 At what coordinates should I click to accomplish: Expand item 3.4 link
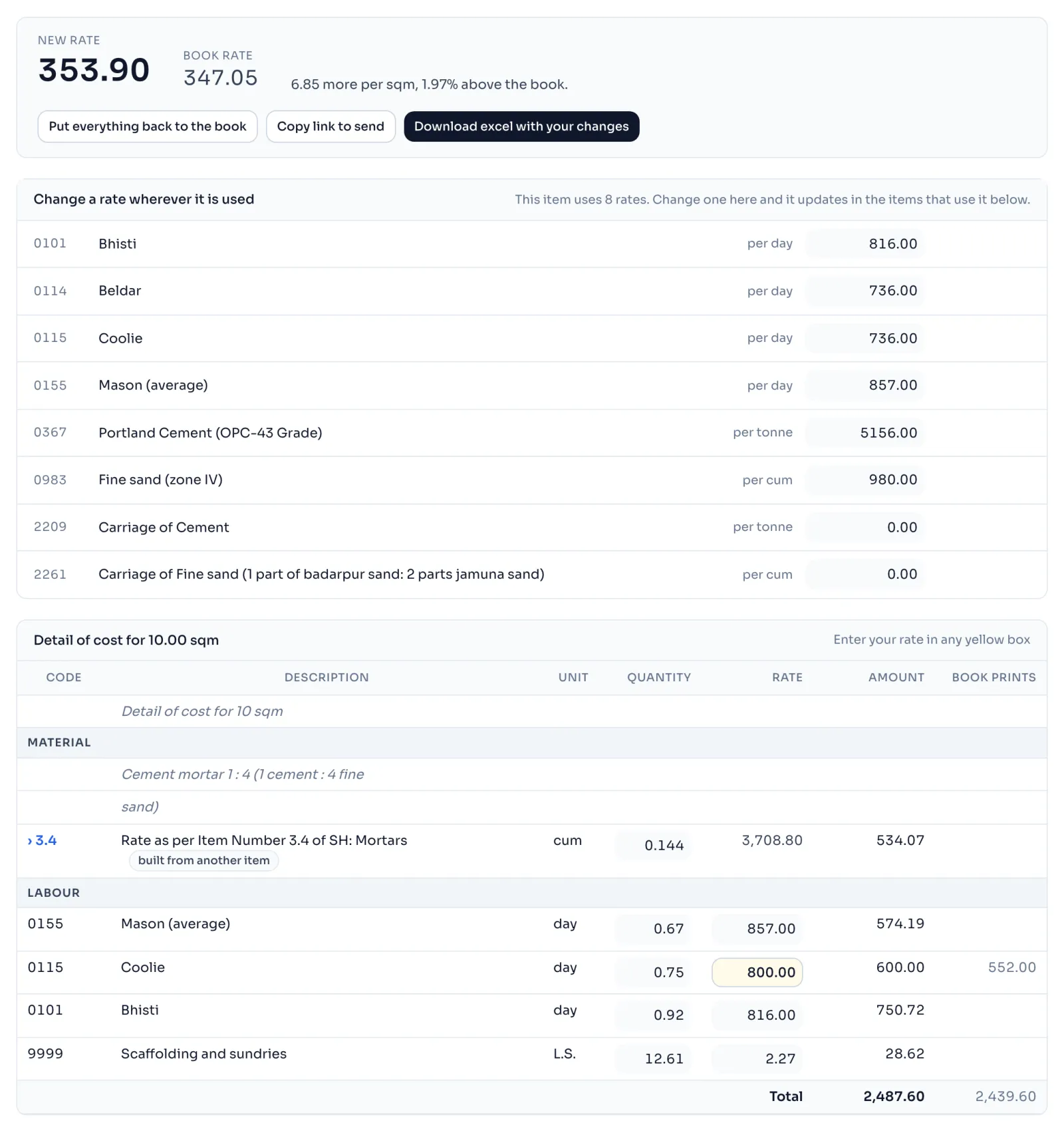(x=42, y=840)
